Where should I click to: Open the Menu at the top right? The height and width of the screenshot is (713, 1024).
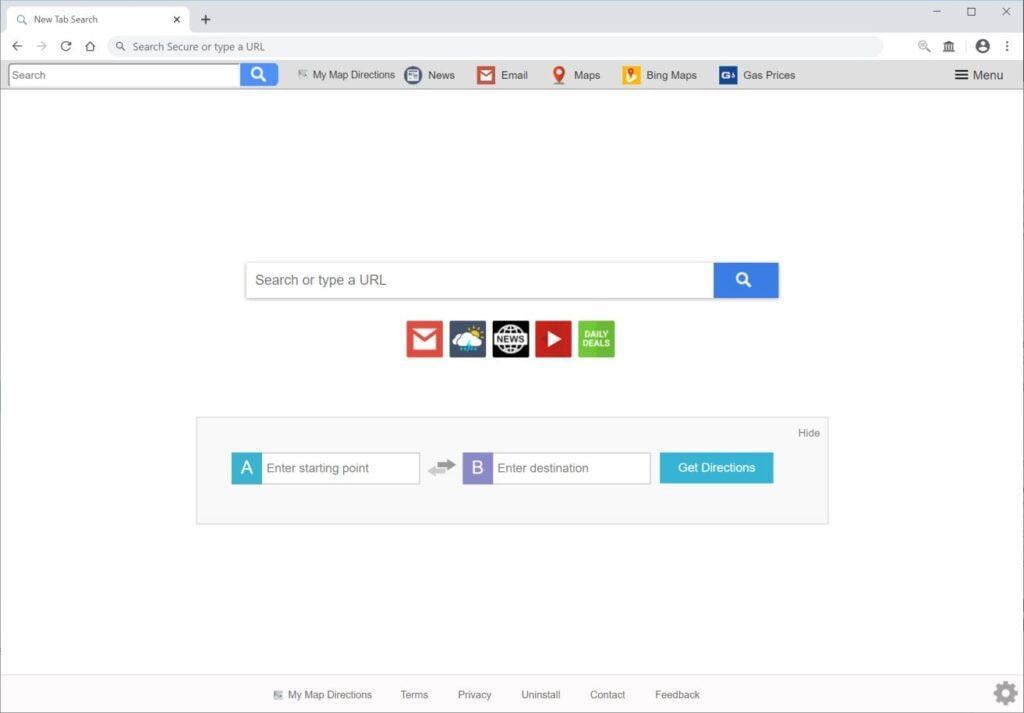(978, 74)
